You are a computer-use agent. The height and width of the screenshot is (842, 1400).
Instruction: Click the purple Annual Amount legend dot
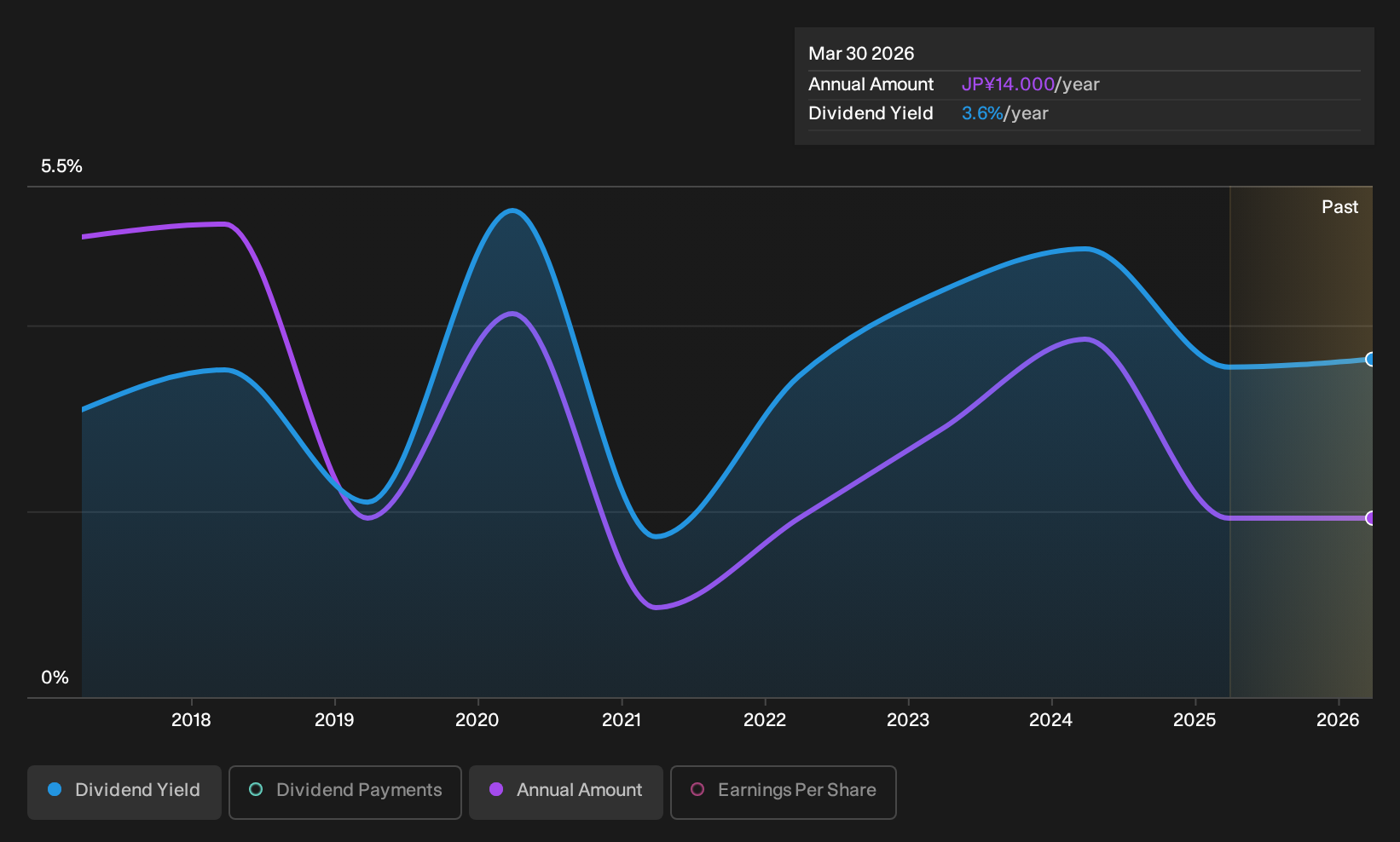[x=496, y=790]
